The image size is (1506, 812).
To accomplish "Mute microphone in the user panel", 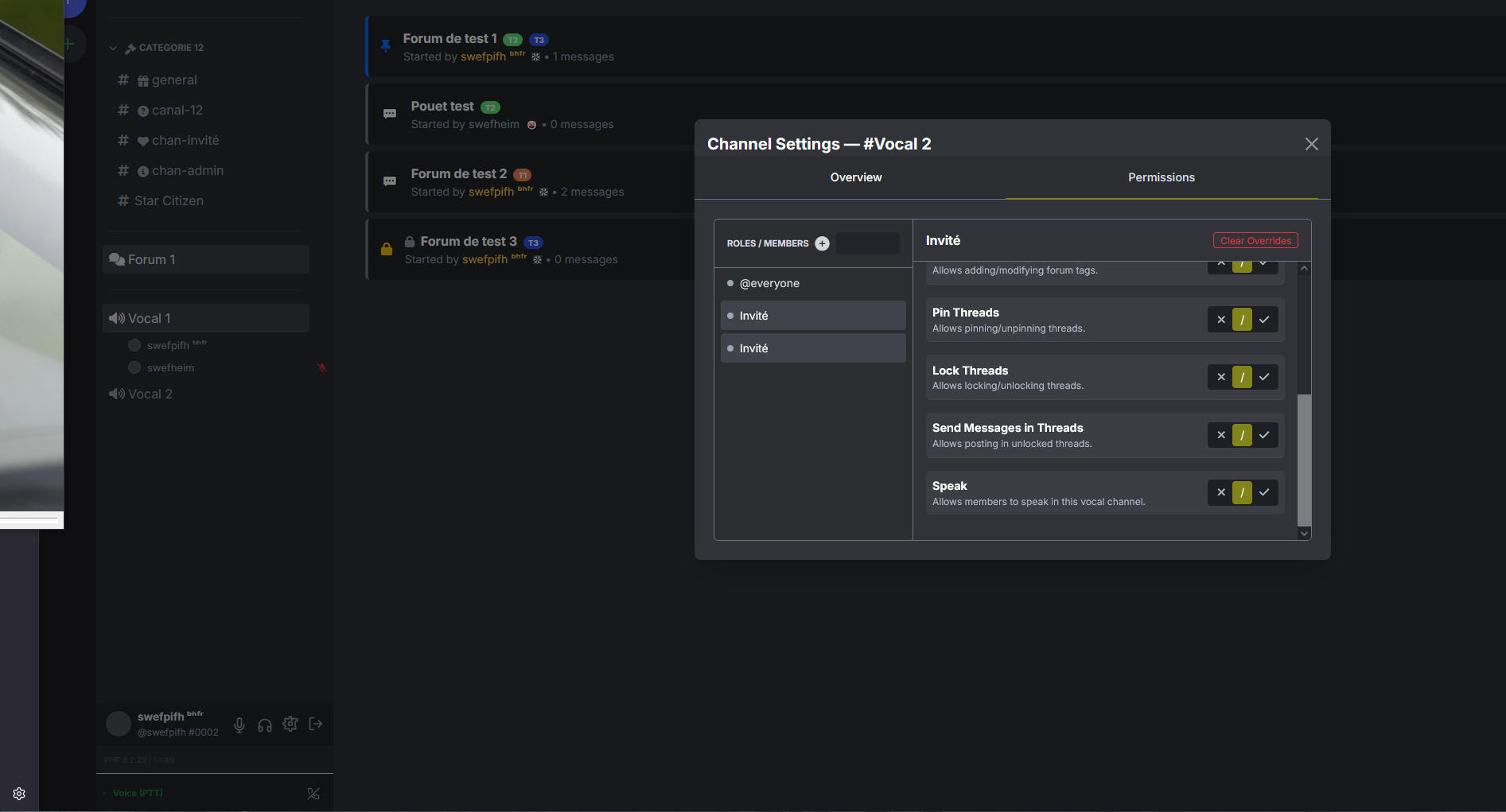I will coord(239,725).
